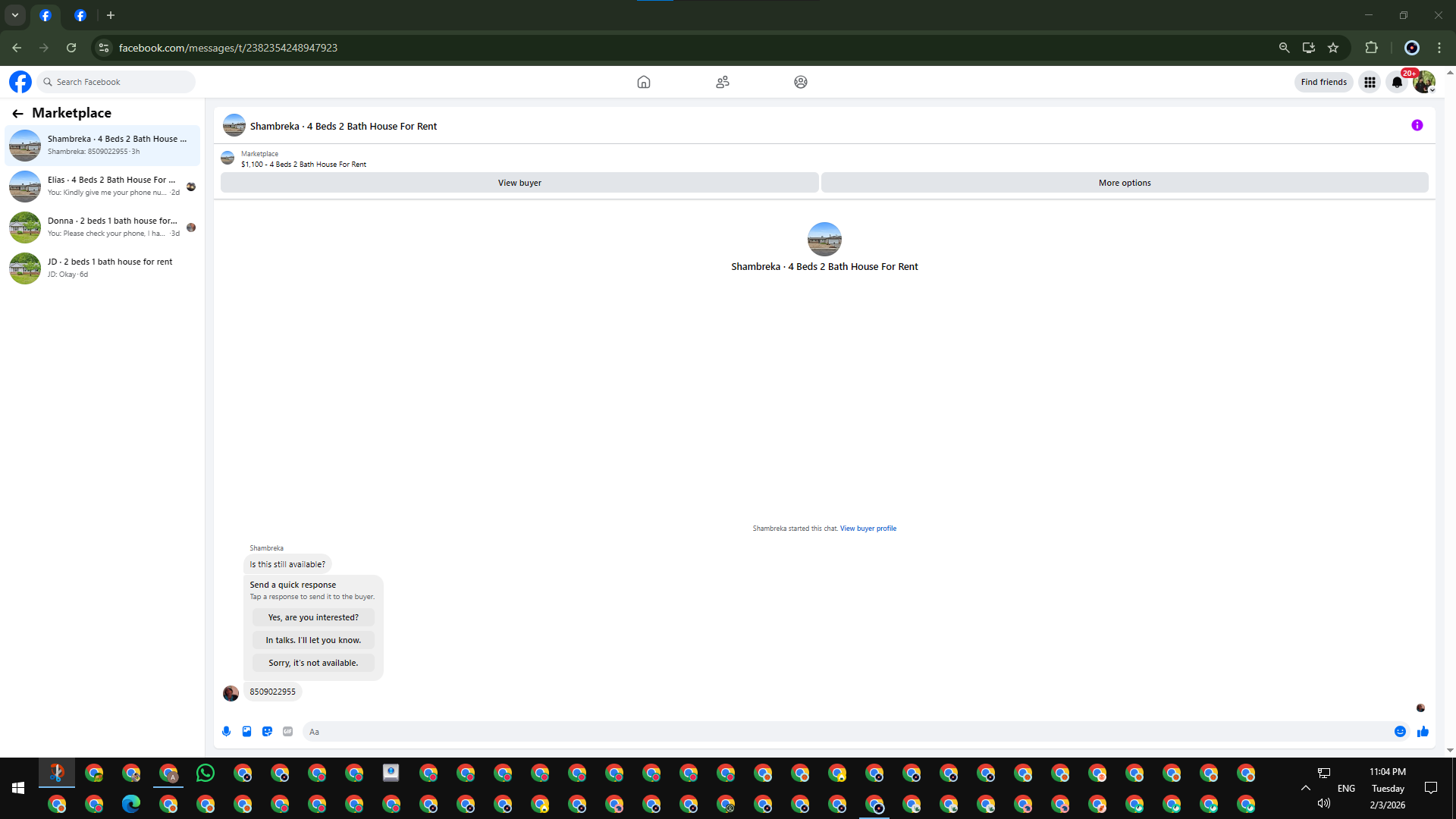Send 'Yes, are you interested?' quick response

click(313, 617)
